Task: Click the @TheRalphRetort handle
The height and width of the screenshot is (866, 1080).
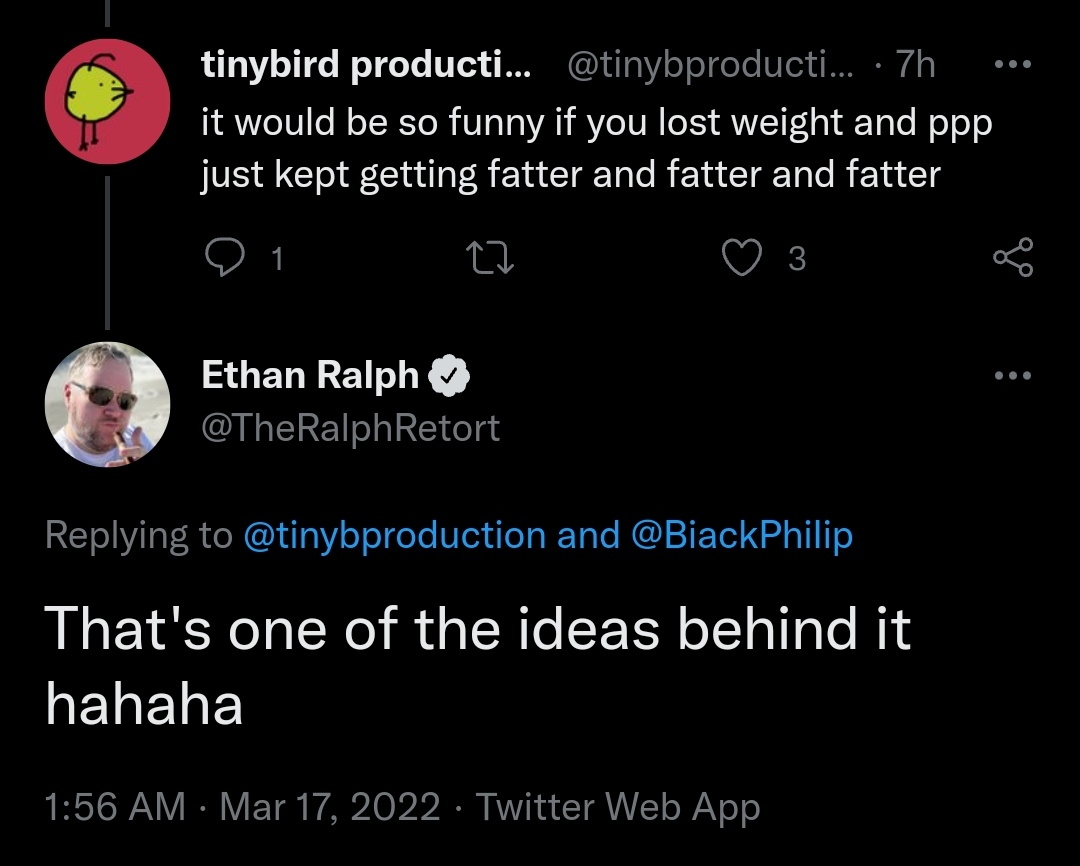Action: pos(351,428)
